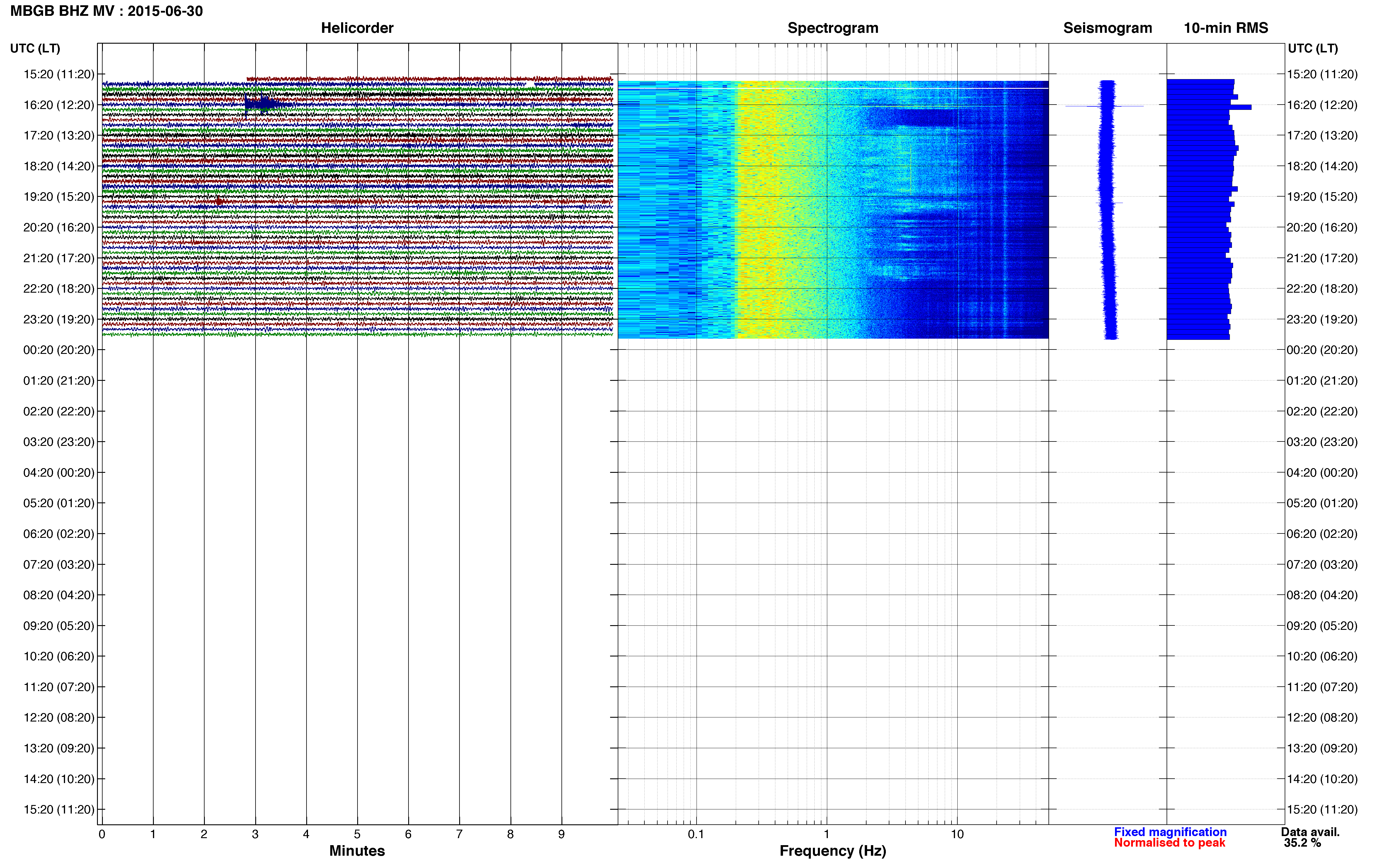Click the 03:20 (23:20) label on the Helicorder axis
The height and width of the screenshot is (868, 1389).
[59, 442]
